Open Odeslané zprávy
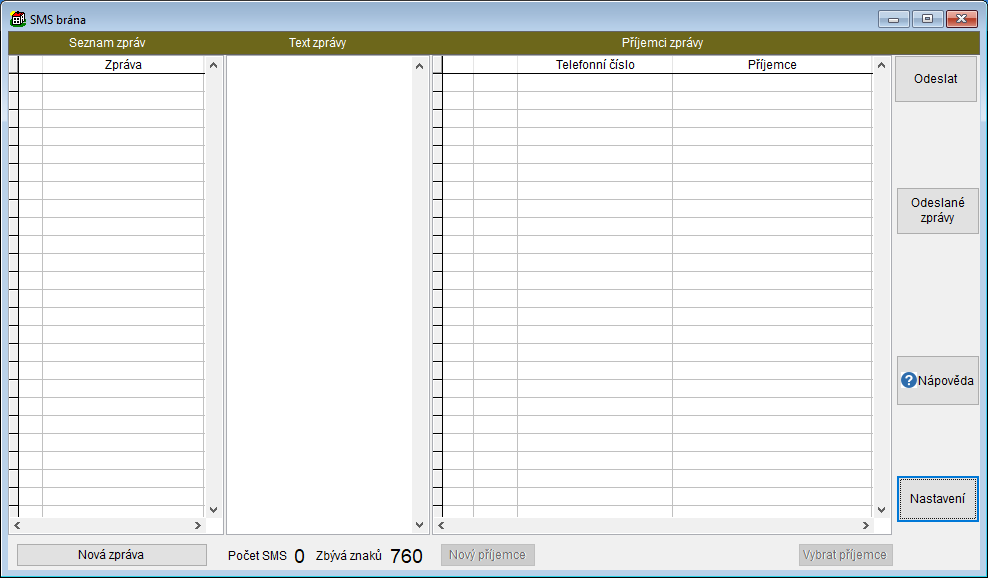This screenshot has width=988, height=578. [937, 210]
